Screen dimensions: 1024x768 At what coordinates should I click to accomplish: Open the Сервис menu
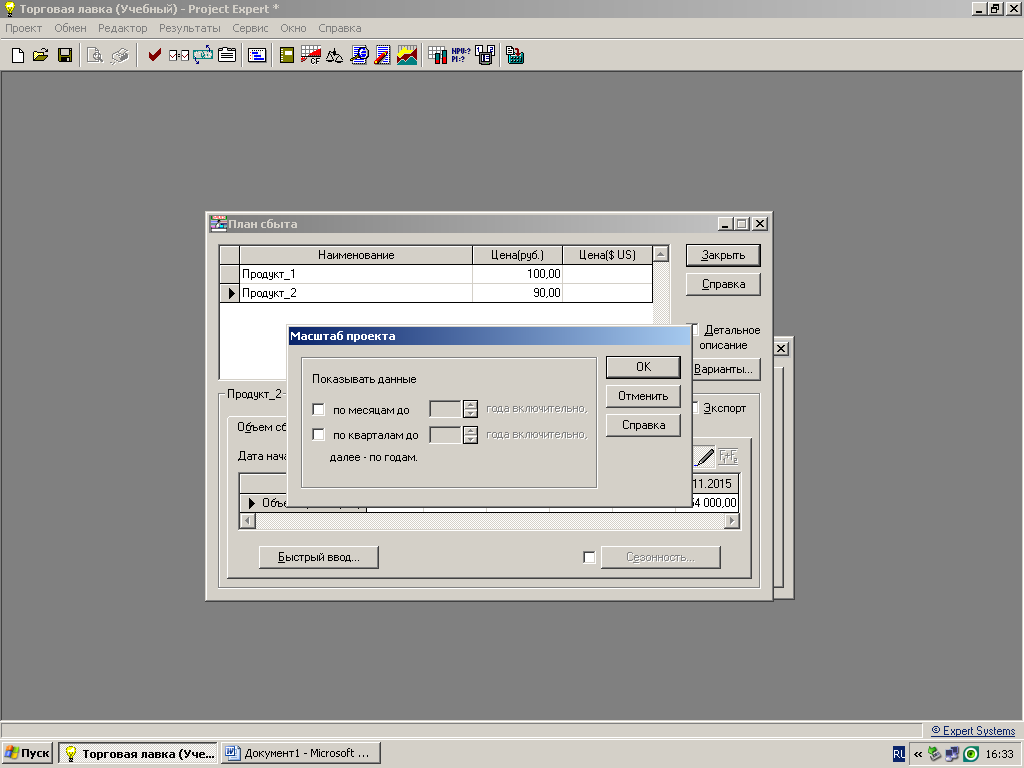pyautogui.click(x=250, y=28)
